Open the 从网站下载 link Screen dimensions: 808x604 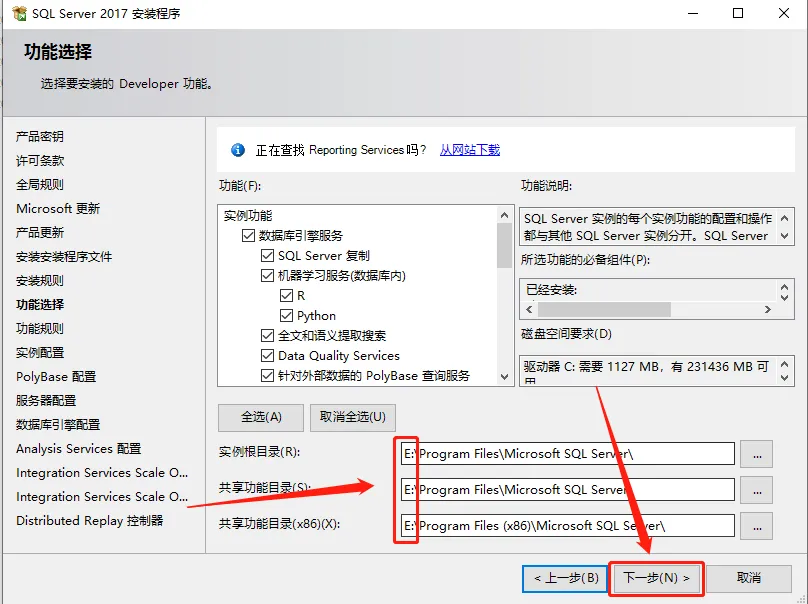pos(469,150)
